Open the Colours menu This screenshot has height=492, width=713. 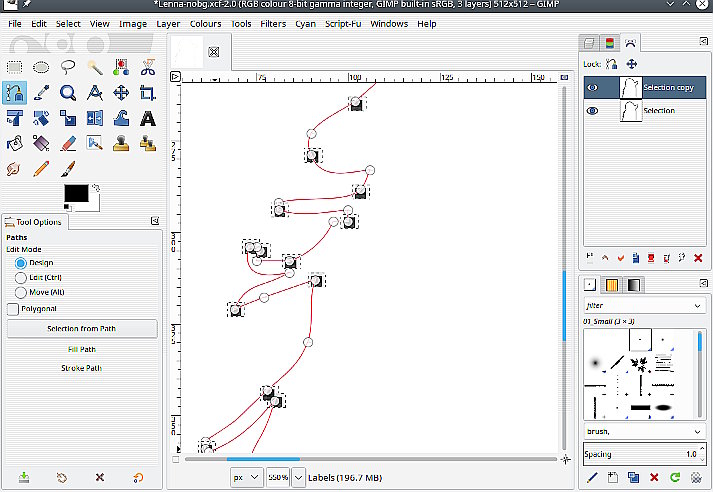point(206,23)
